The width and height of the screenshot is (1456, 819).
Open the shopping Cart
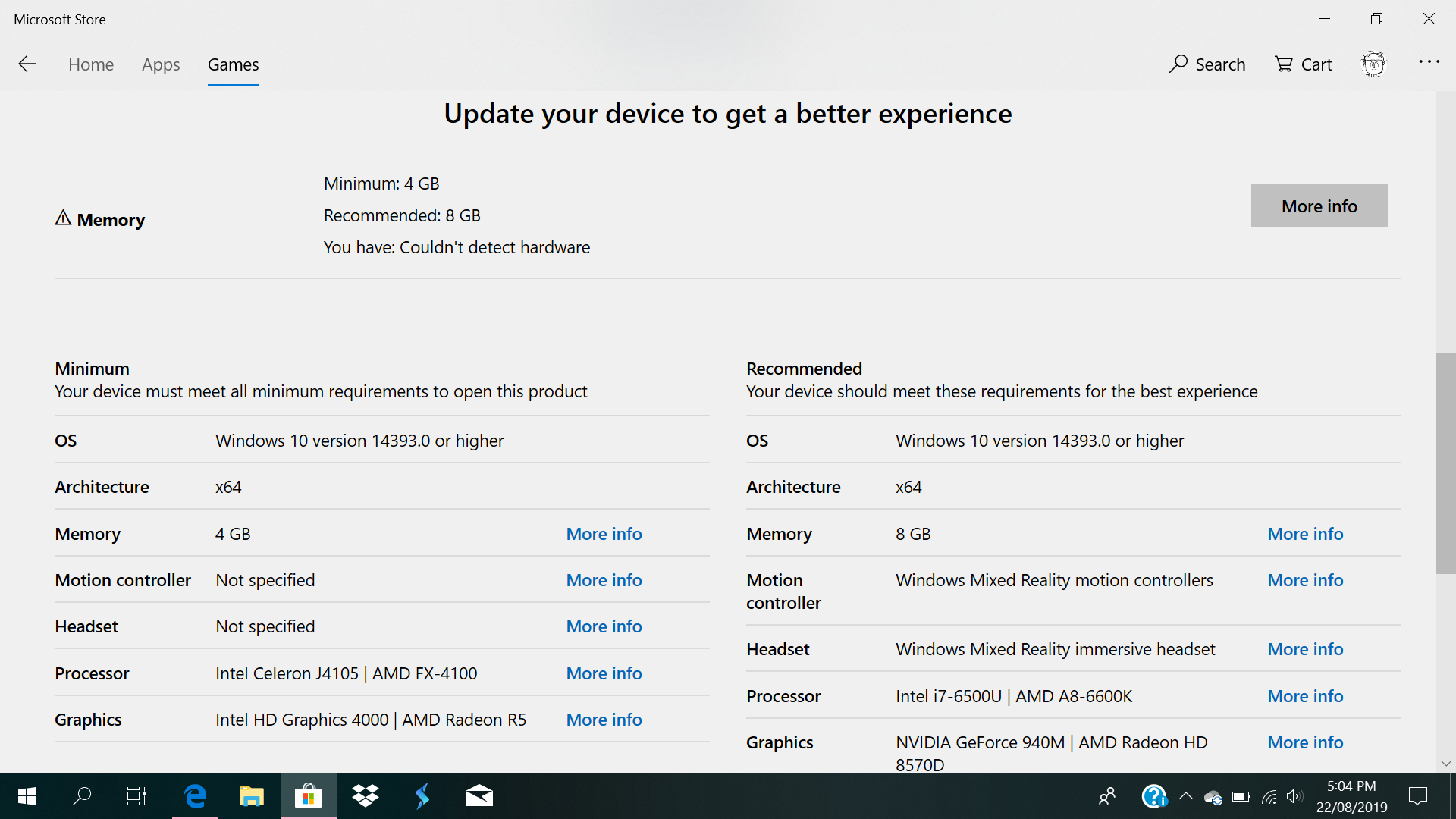pyautogui.click(x=1304, y=64)
